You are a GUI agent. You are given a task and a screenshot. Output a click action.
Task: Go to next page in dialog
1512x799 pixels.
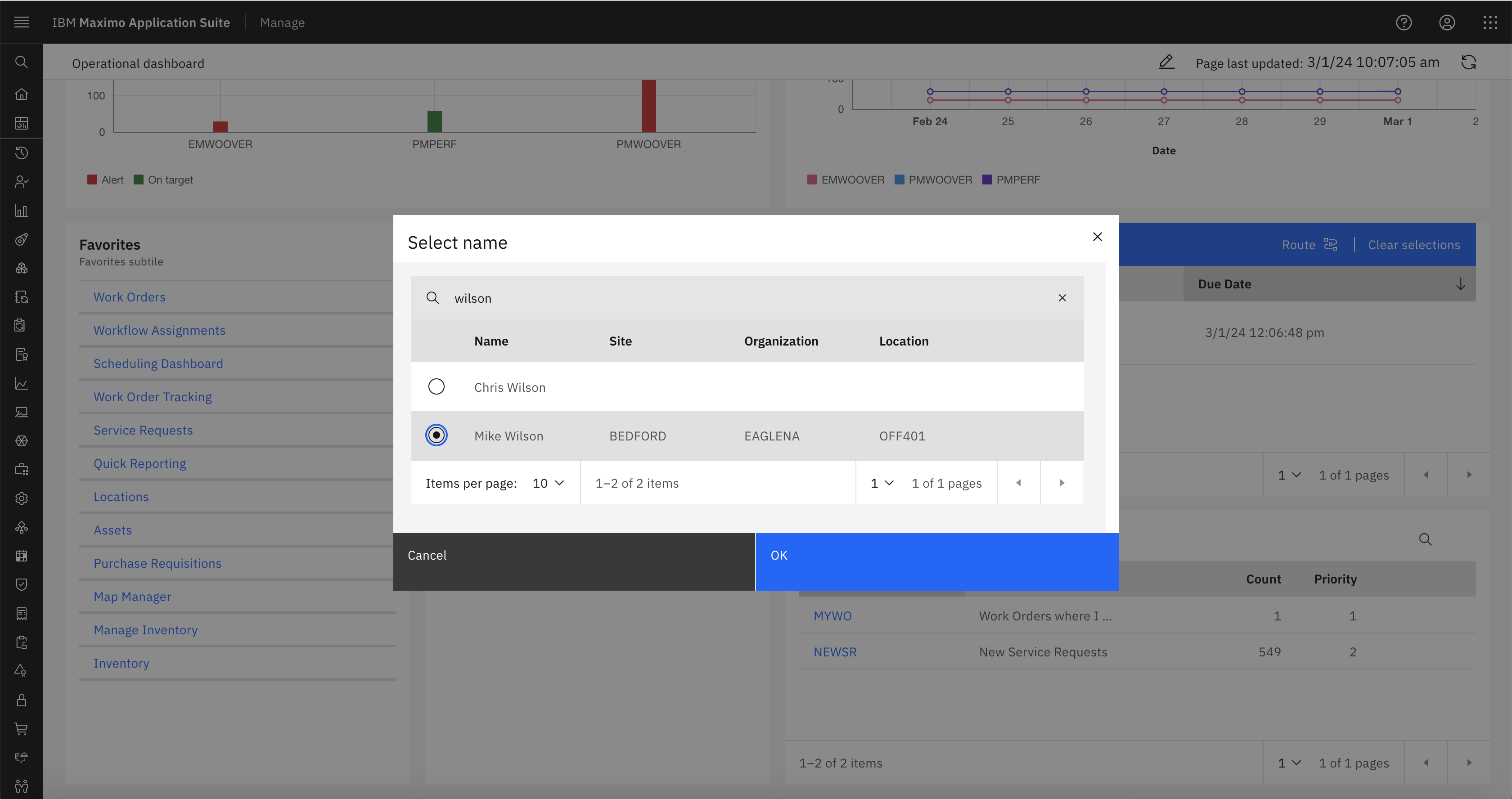(1061, 483)
